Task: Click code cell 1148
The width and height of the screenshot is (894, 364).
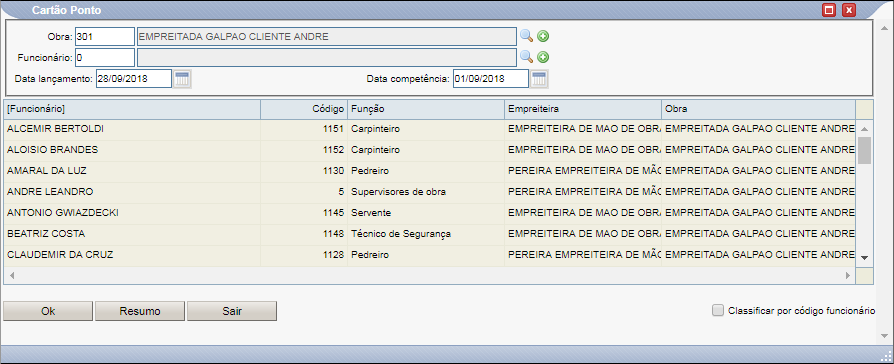Action: (304, 234)
